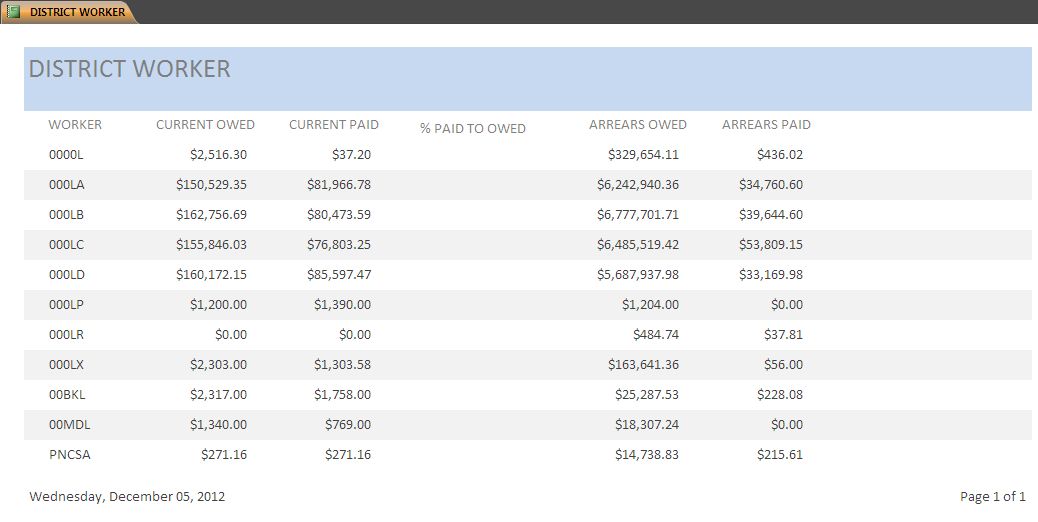Click the report icon on DISTRICT WORKER tab
1038x522 pixels.
13,12
